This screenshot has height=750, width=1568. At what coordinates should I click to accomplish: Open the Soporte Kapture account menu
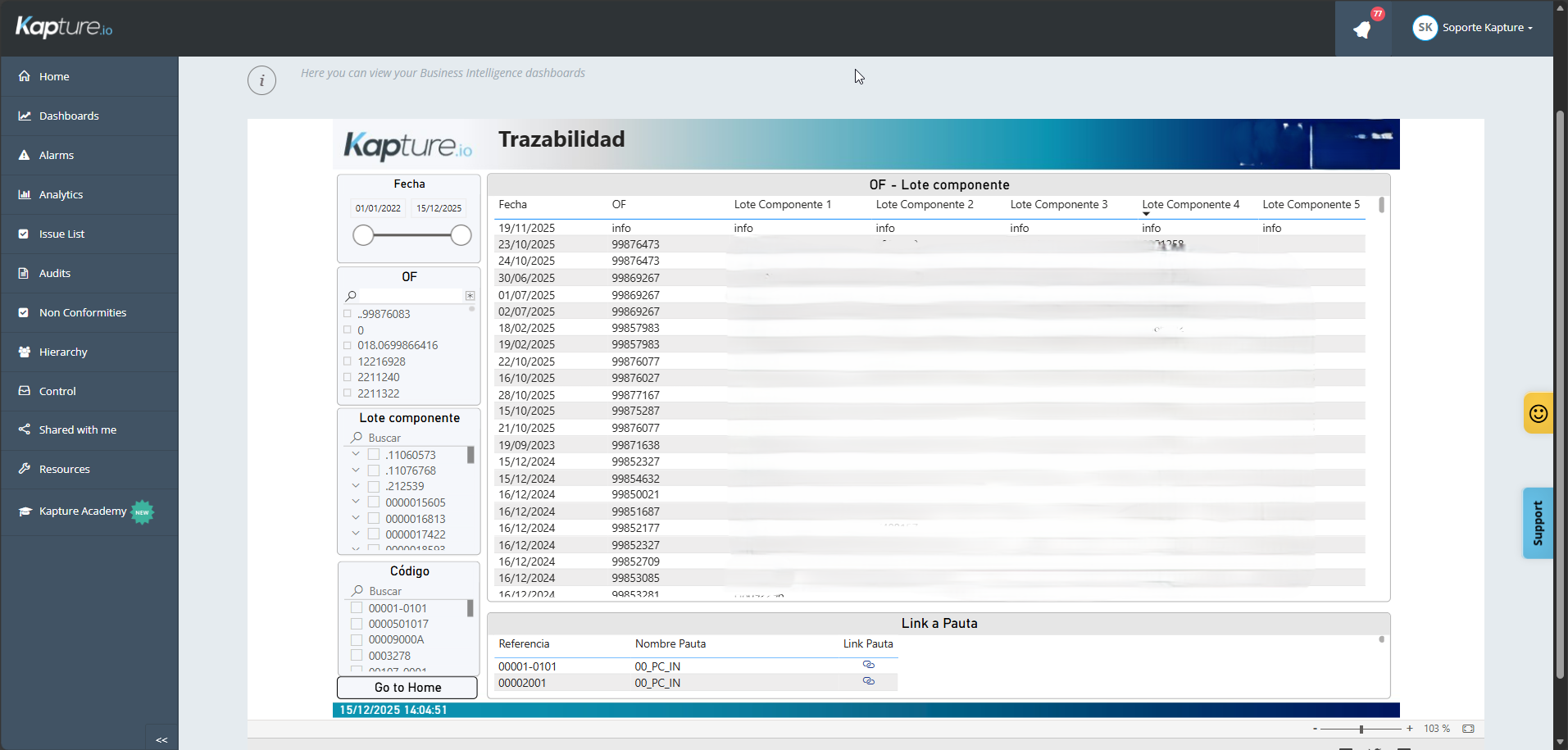[x=1474, y=27]
